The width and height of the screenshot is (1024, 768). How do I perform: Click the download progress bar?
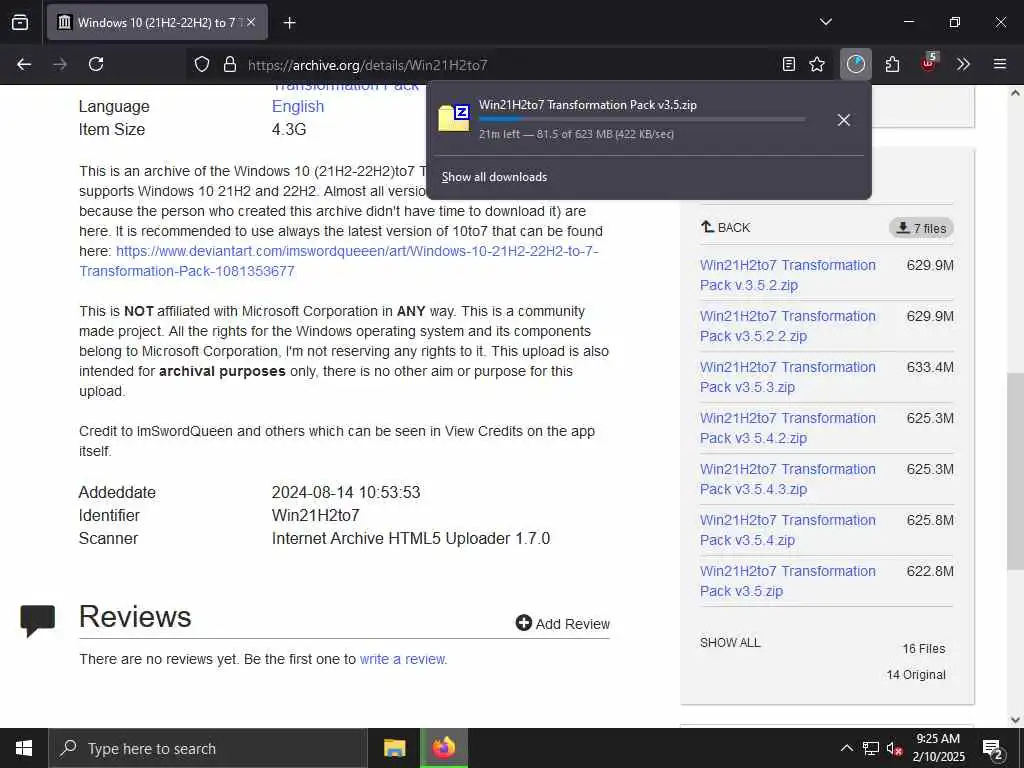coord(642,119)
